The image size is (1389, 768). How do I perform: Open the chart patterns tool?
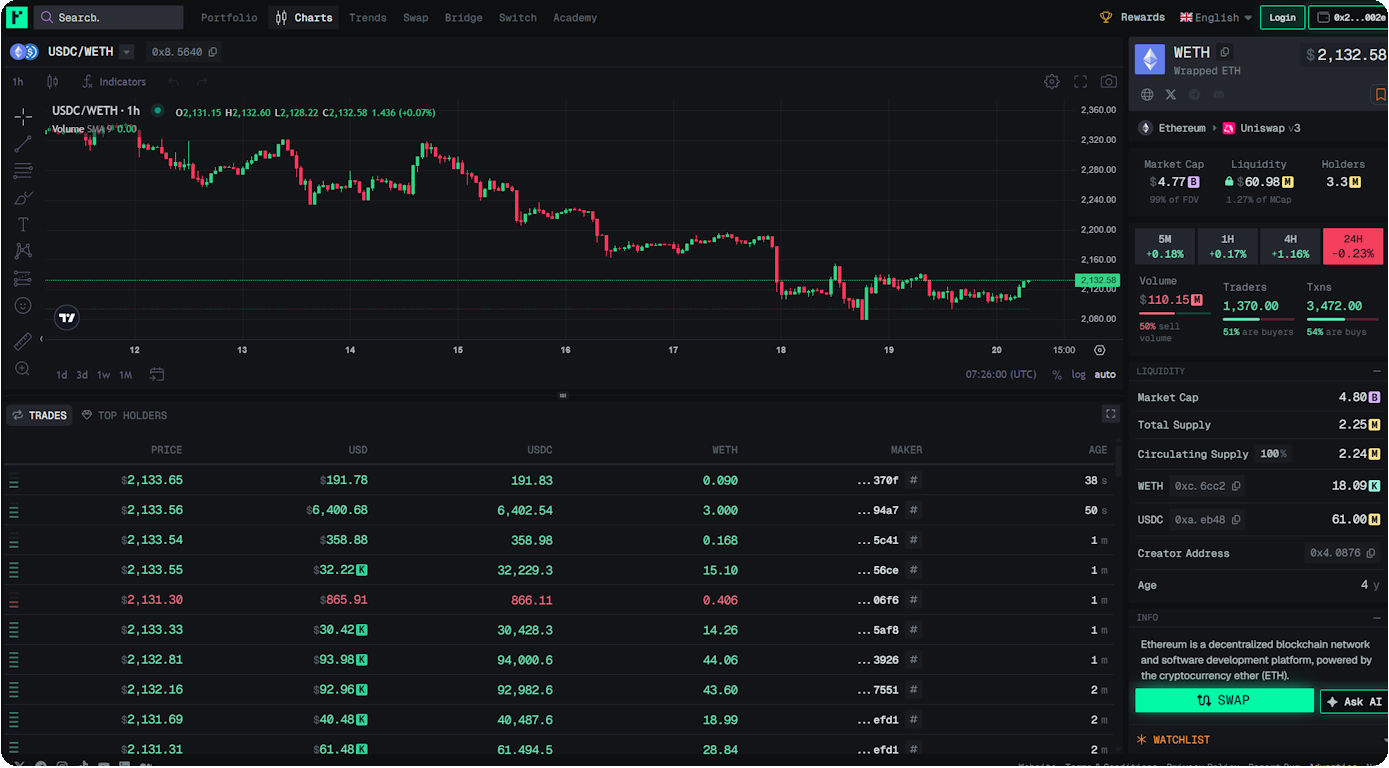click(x=22, y=251)
